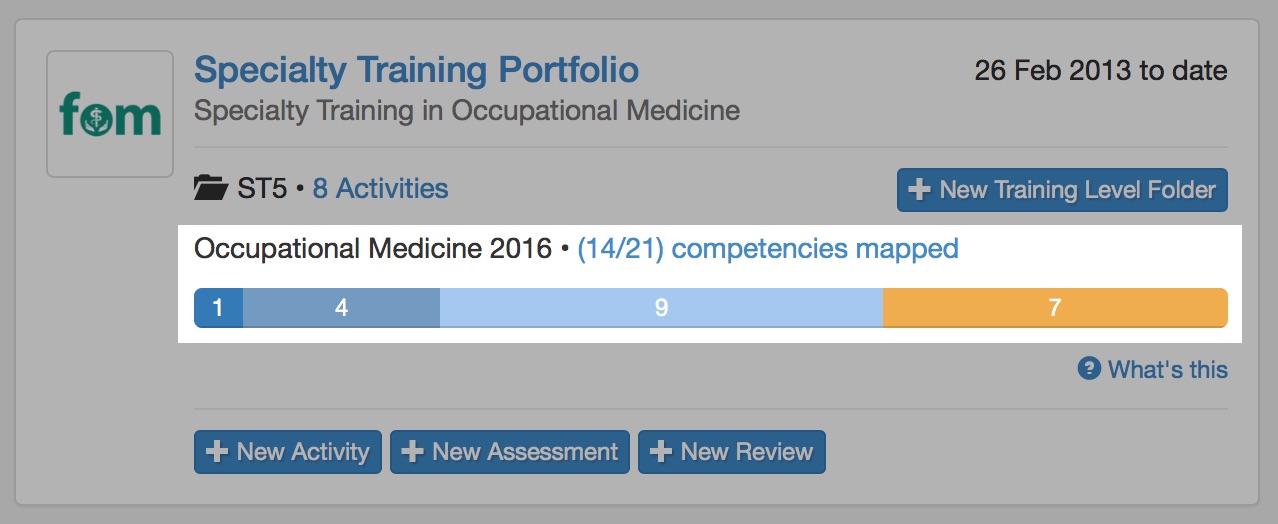Click the New Training Level Folder button

pyautogui.click(x=1062, y=190)
